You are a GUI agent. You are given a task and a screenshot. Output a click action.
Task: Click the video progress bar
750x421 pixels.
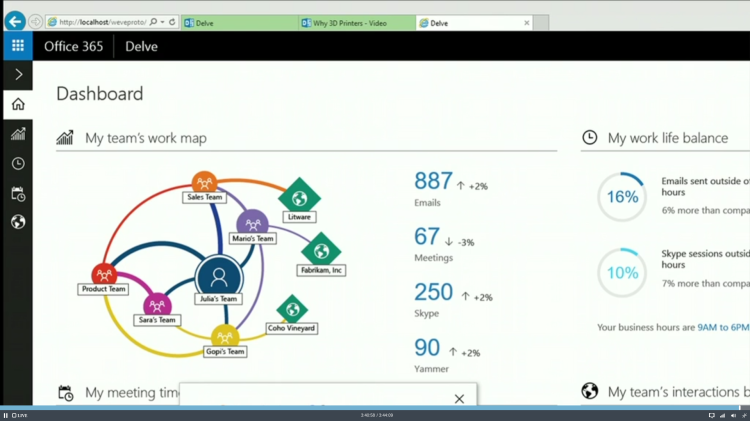[x=375, y=408]
